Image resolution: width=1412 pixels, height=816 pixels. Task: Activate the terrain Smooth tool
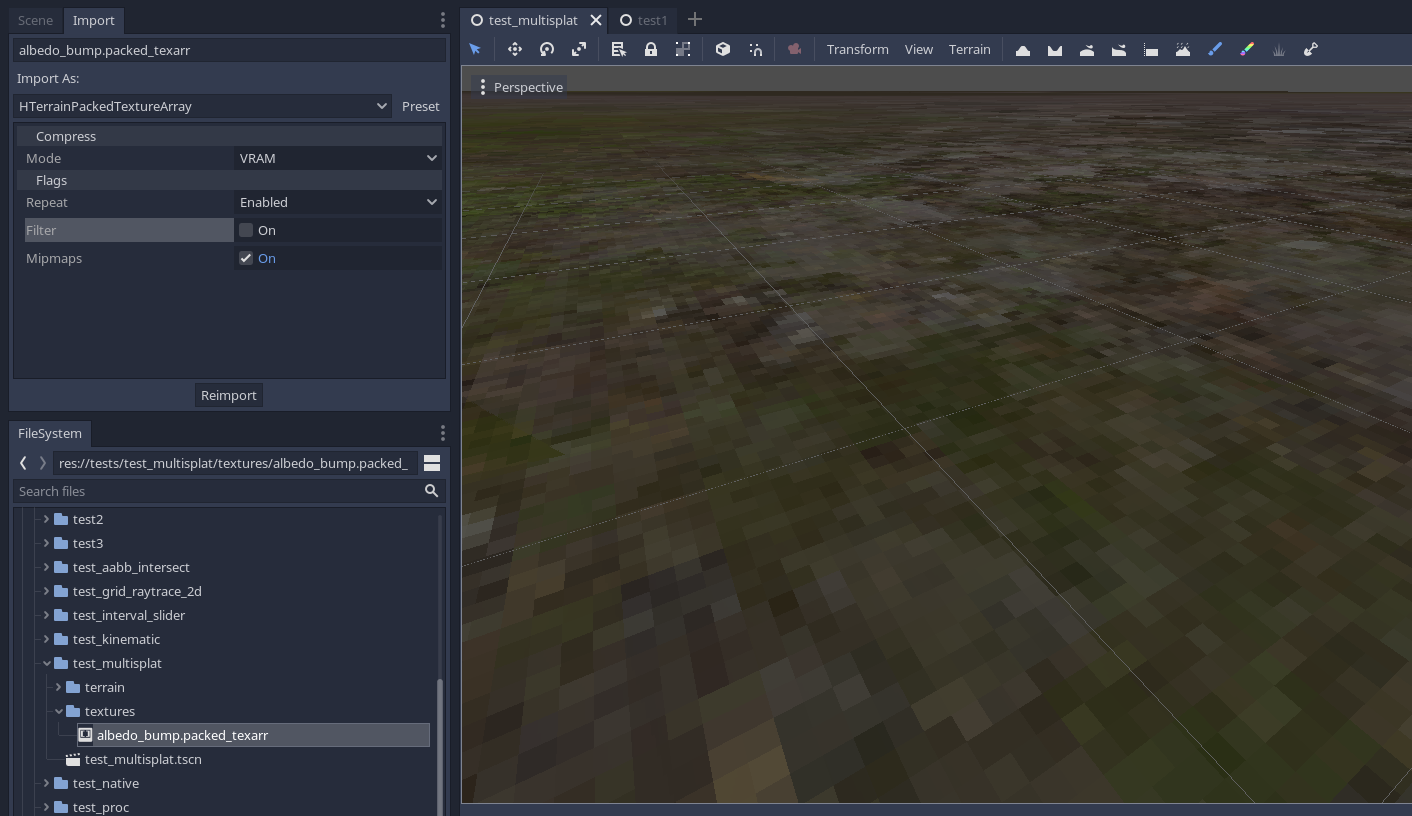click(x=1087, y=49)
